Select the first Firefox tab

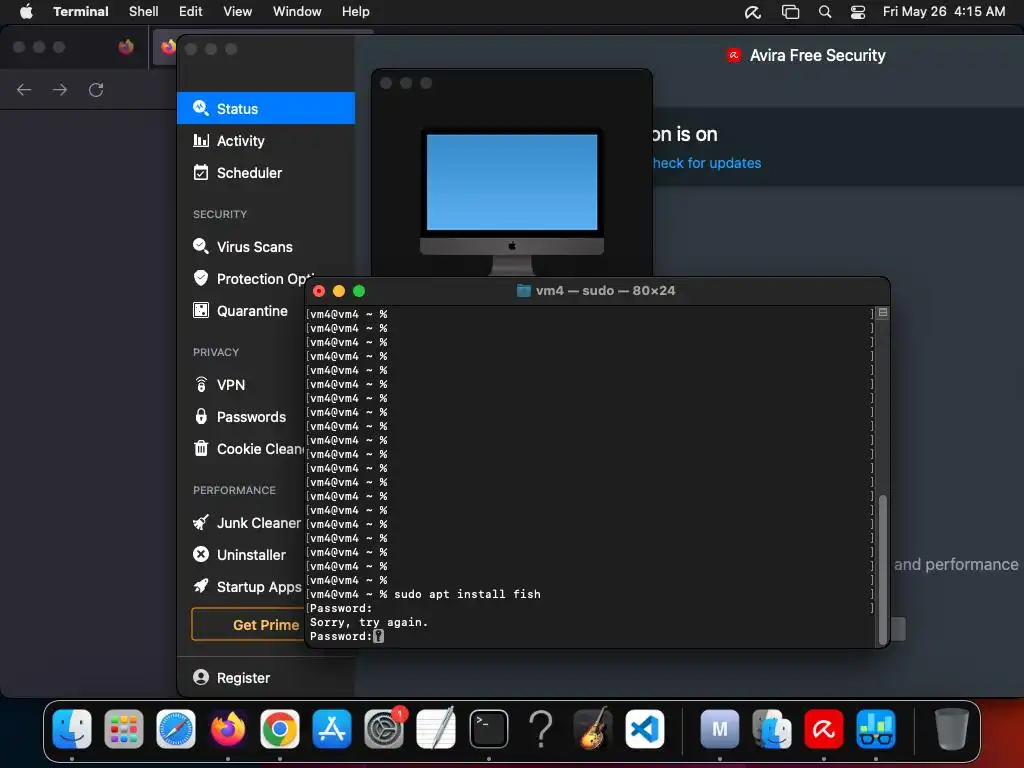pyautogui.click(x=126, y=47)
